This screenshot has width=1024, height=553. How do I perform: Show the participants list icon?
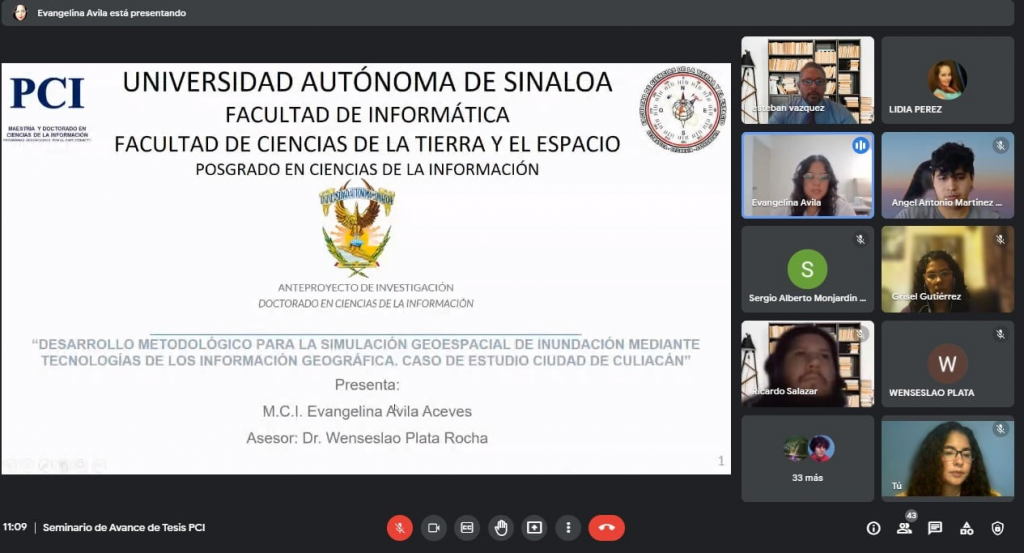[904, 528]
